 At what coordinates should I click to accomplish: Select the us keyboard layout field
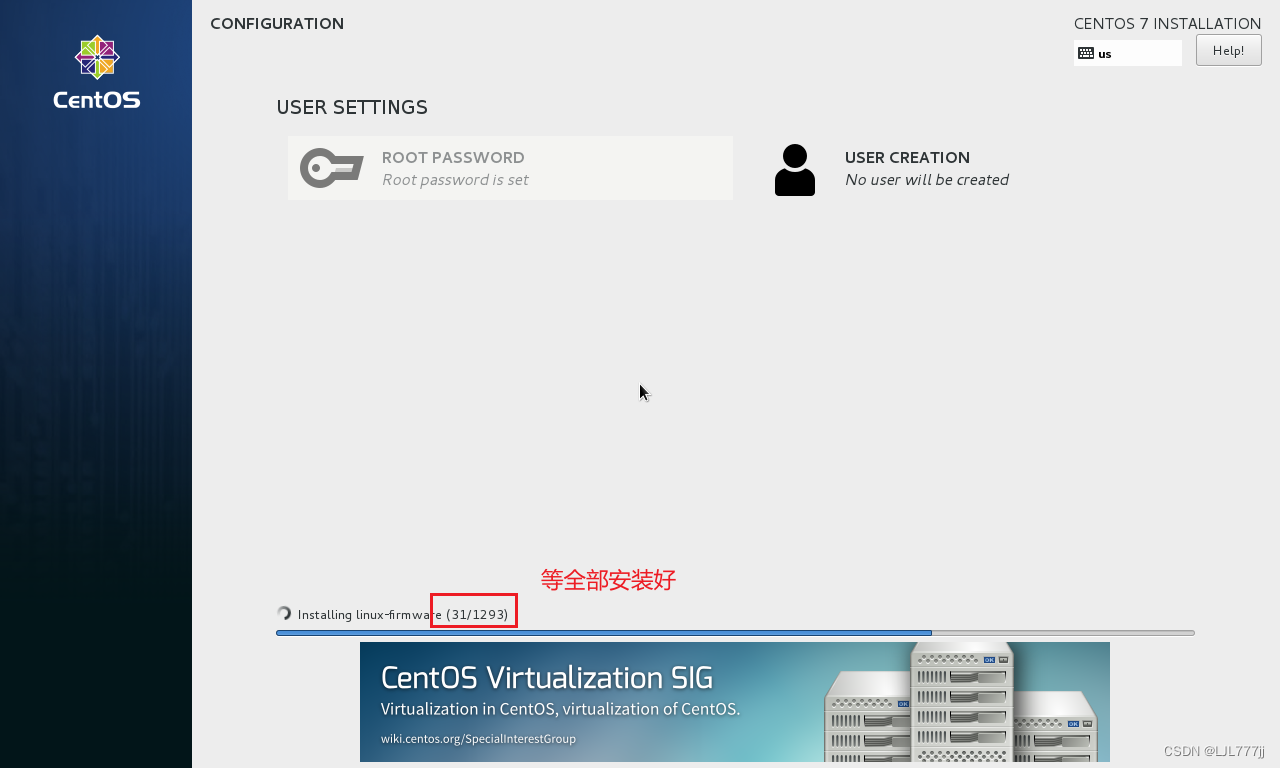[x=1127, y=53]
